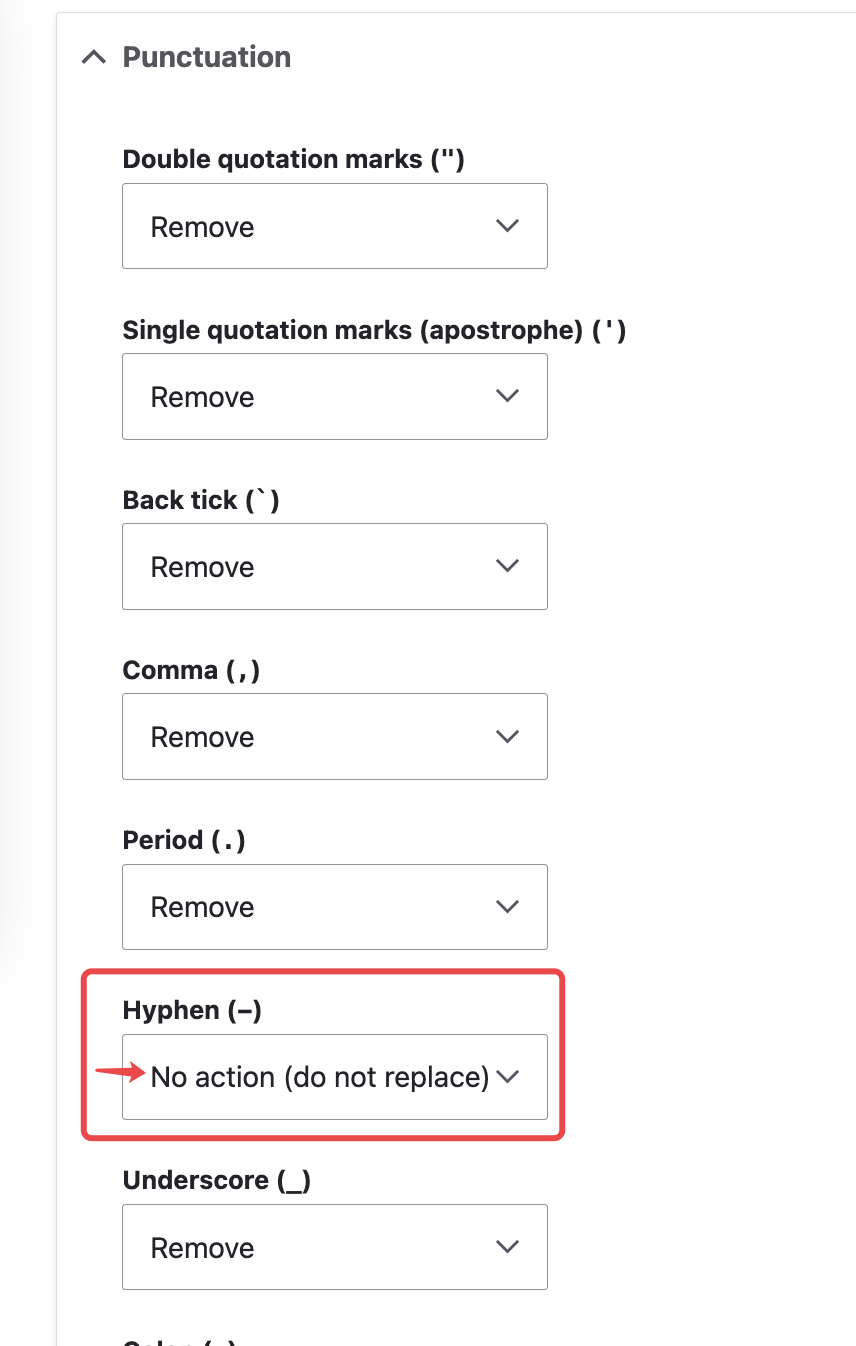856x1346 pixels.
Task: Open the Double quotation marks dropdown
Action: pyautogui.click(x=334, y=226)
